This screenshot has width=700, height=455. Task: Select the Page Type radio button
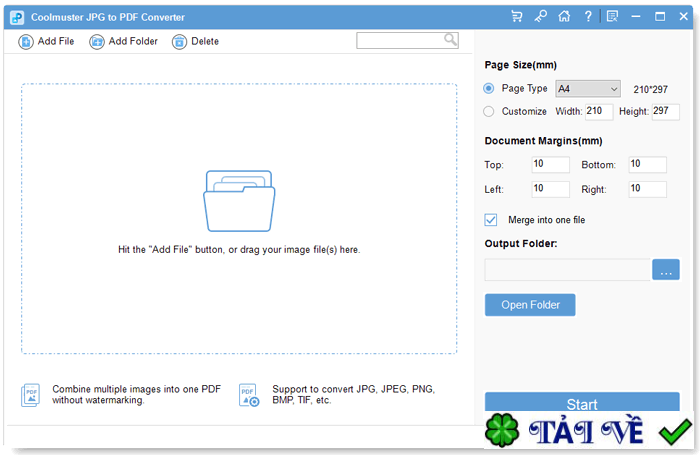489,88
